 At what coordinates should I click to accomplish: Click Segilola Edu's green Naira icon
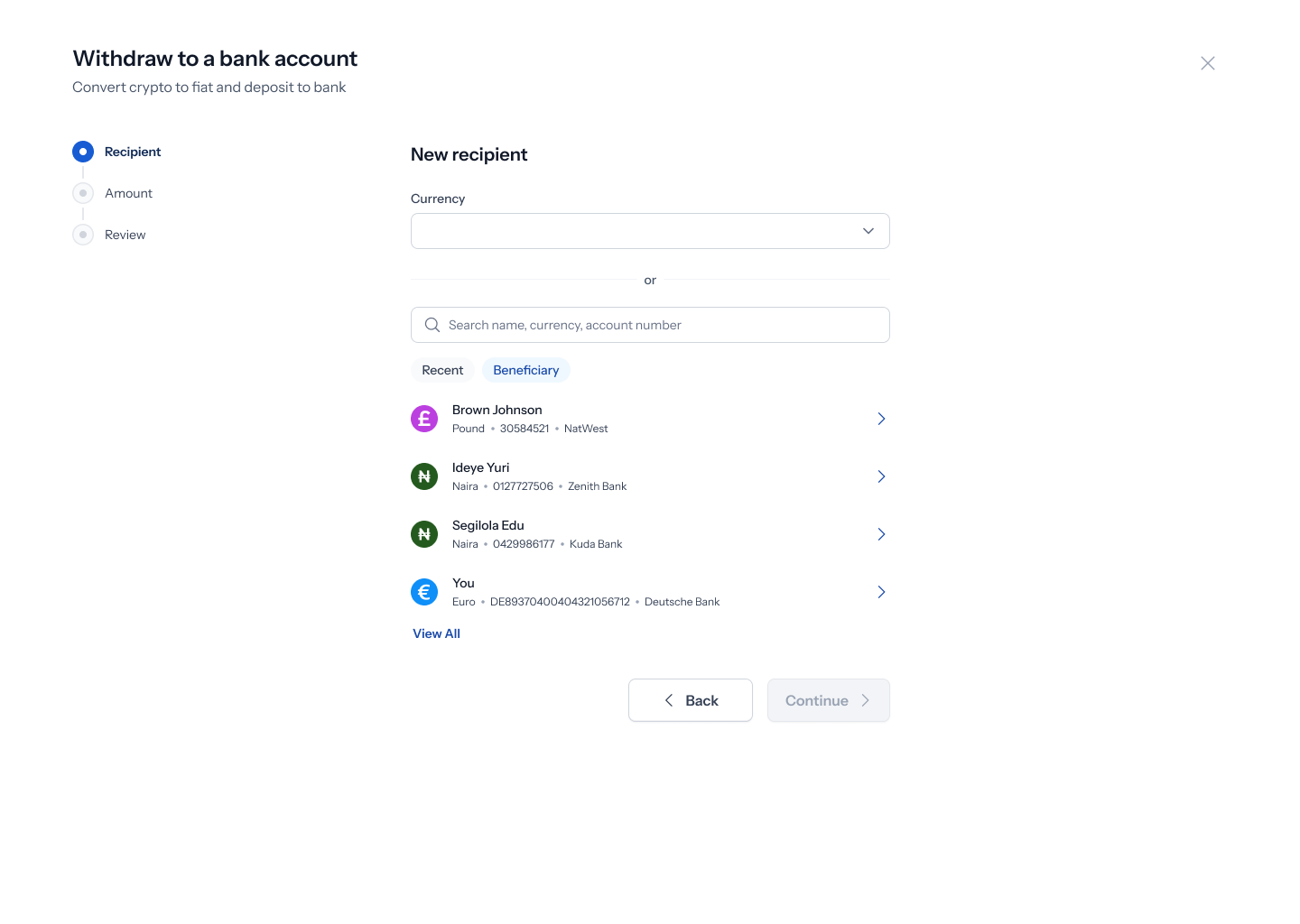pyautogui.click(x=424, y=534)
